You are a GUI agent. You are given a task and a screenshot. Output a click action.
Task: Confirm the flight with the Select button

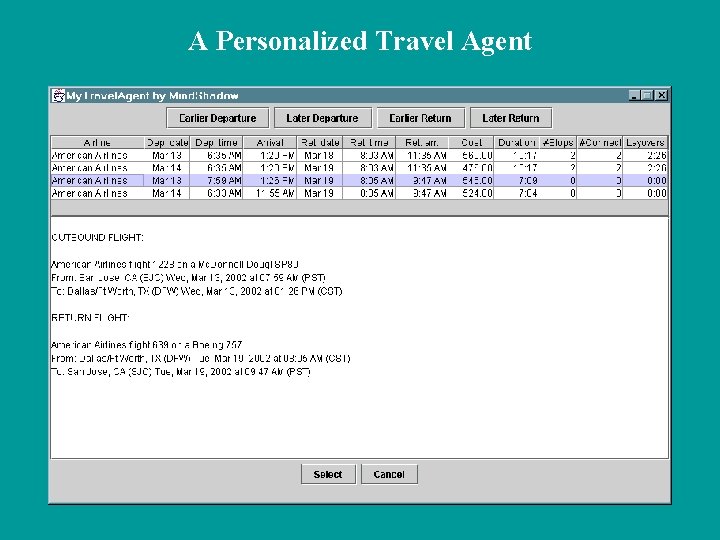[x=328, y=474]
